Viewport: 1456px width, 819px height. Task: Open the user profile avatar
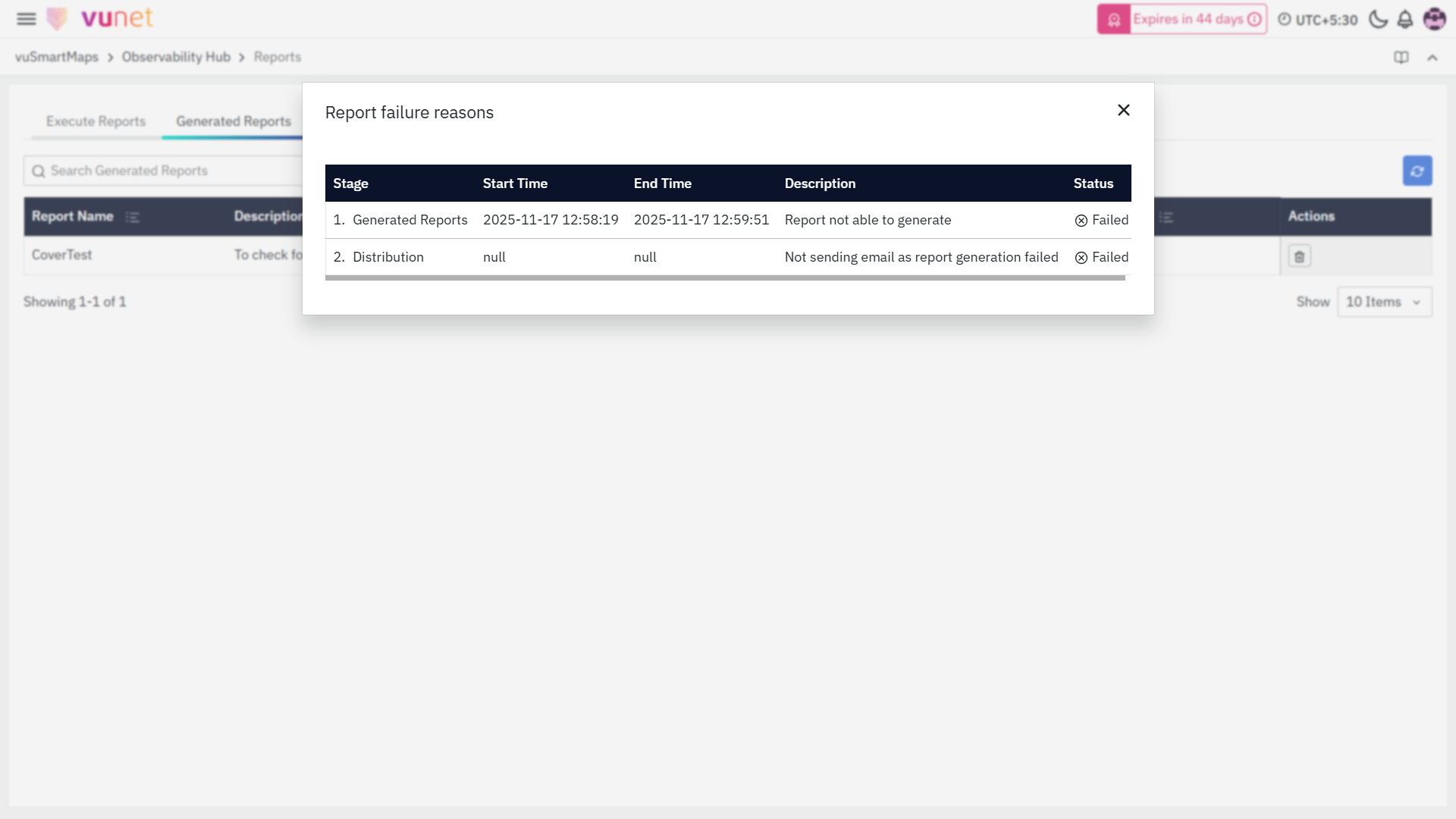1434,20
